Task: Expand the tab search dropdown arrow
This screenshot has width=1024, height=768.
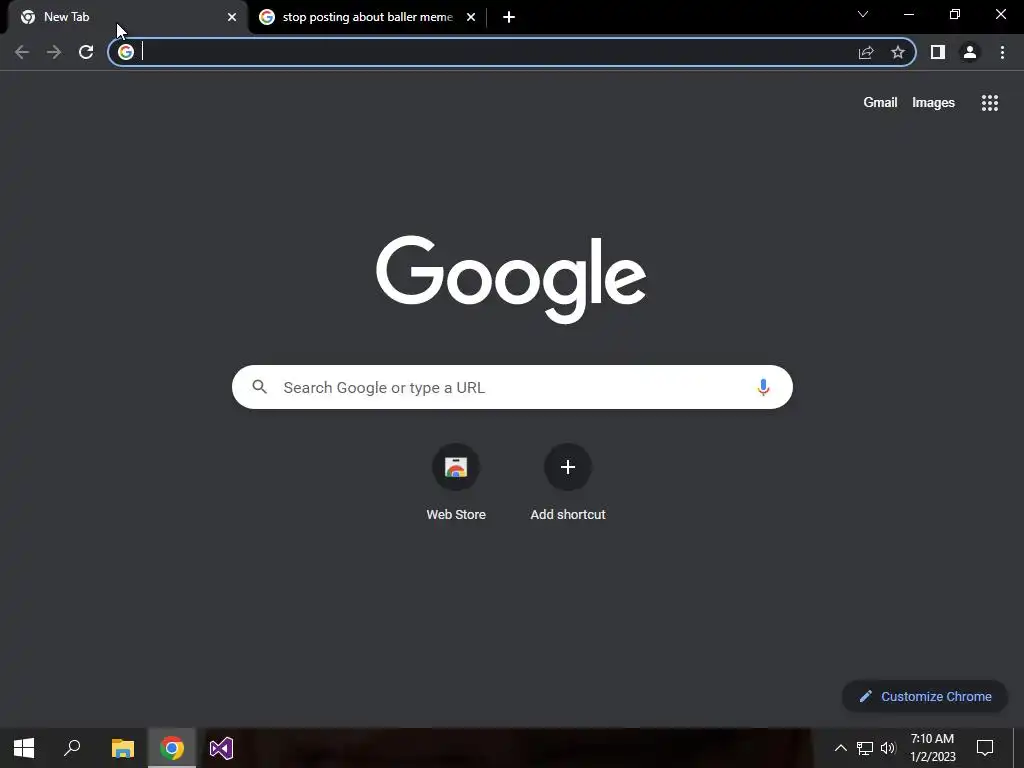Action: [863, 14]
